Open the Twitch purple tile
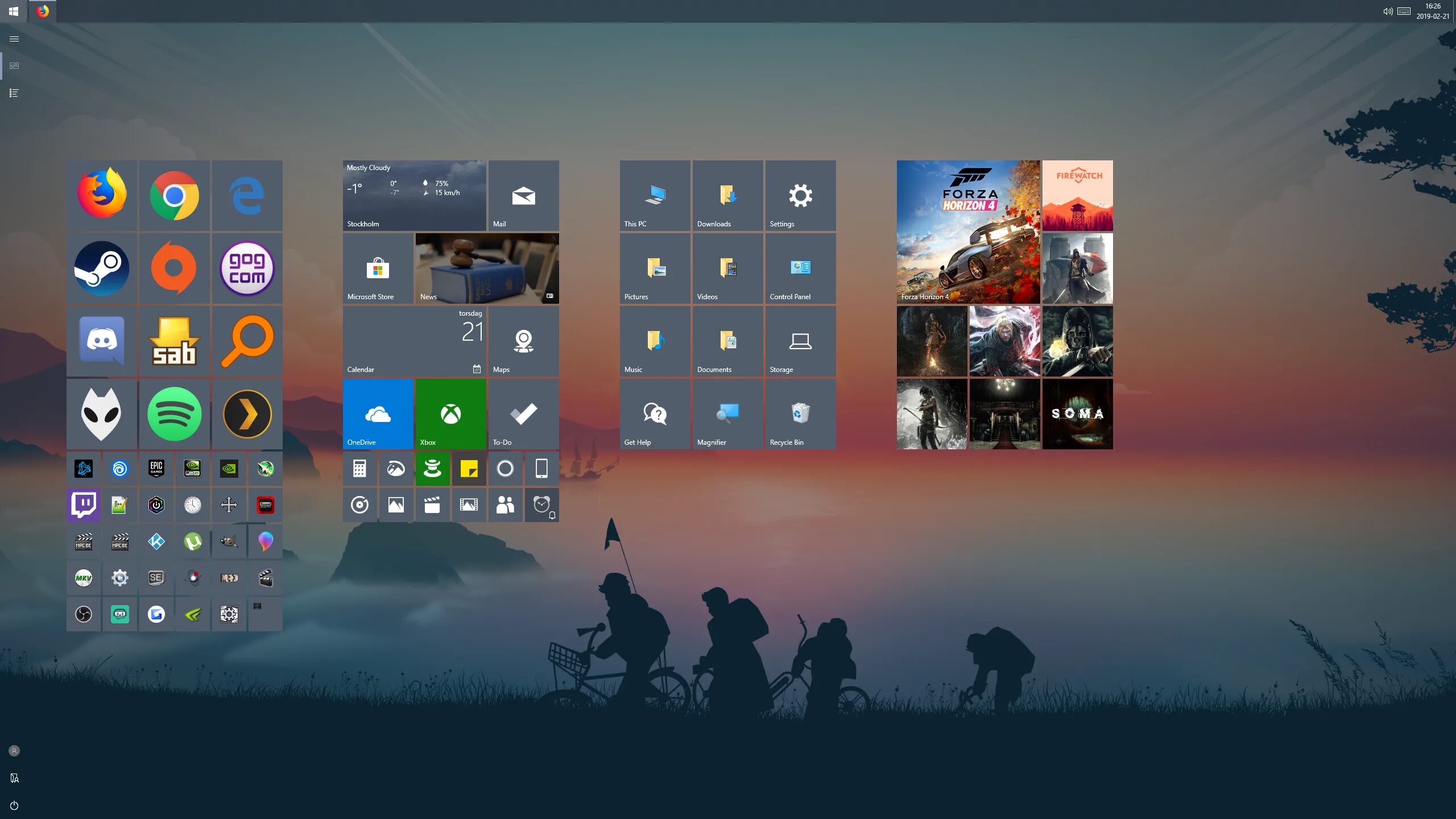 pyautogui.click(x=84, y=504)
